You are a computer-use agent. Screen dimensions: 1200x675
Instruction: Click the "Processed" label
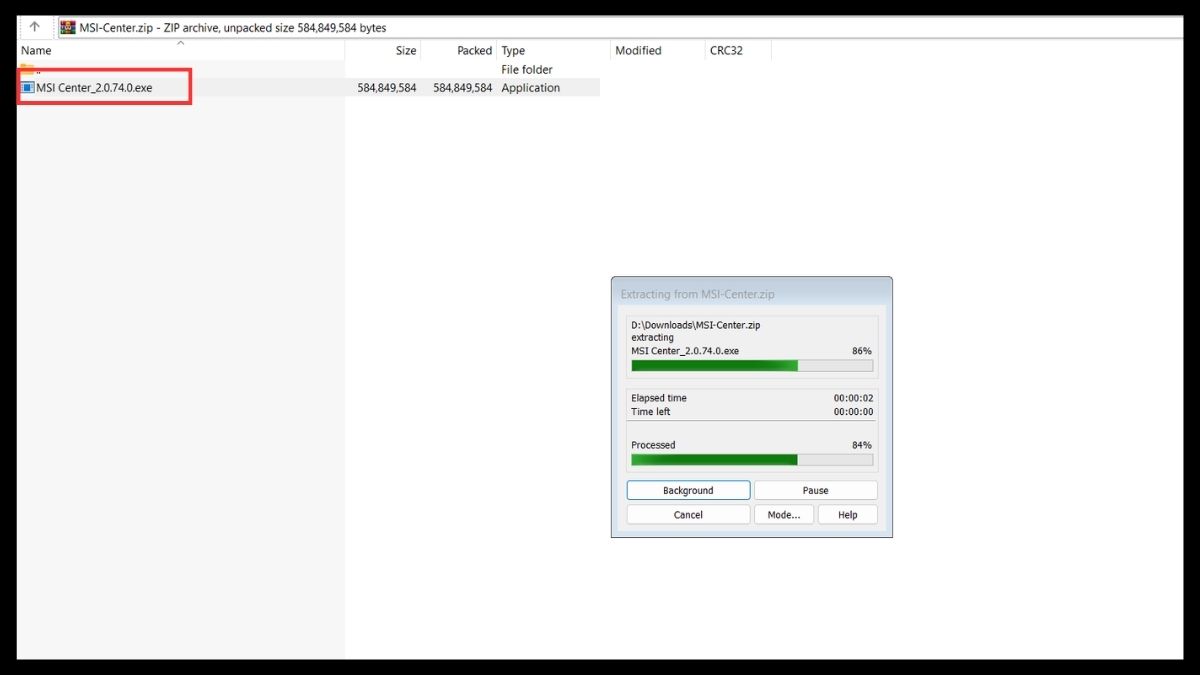(x=653, y=445)
